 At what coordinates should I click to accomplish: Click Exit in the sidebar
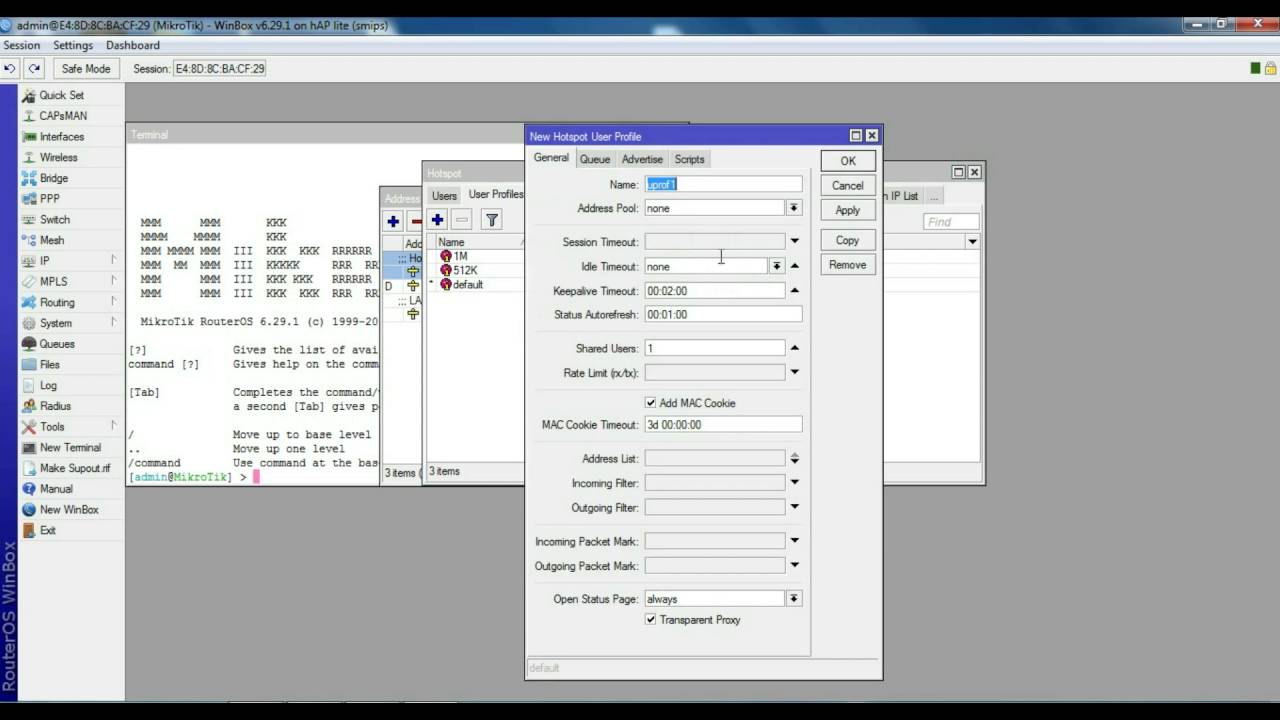tap(47, 530)
